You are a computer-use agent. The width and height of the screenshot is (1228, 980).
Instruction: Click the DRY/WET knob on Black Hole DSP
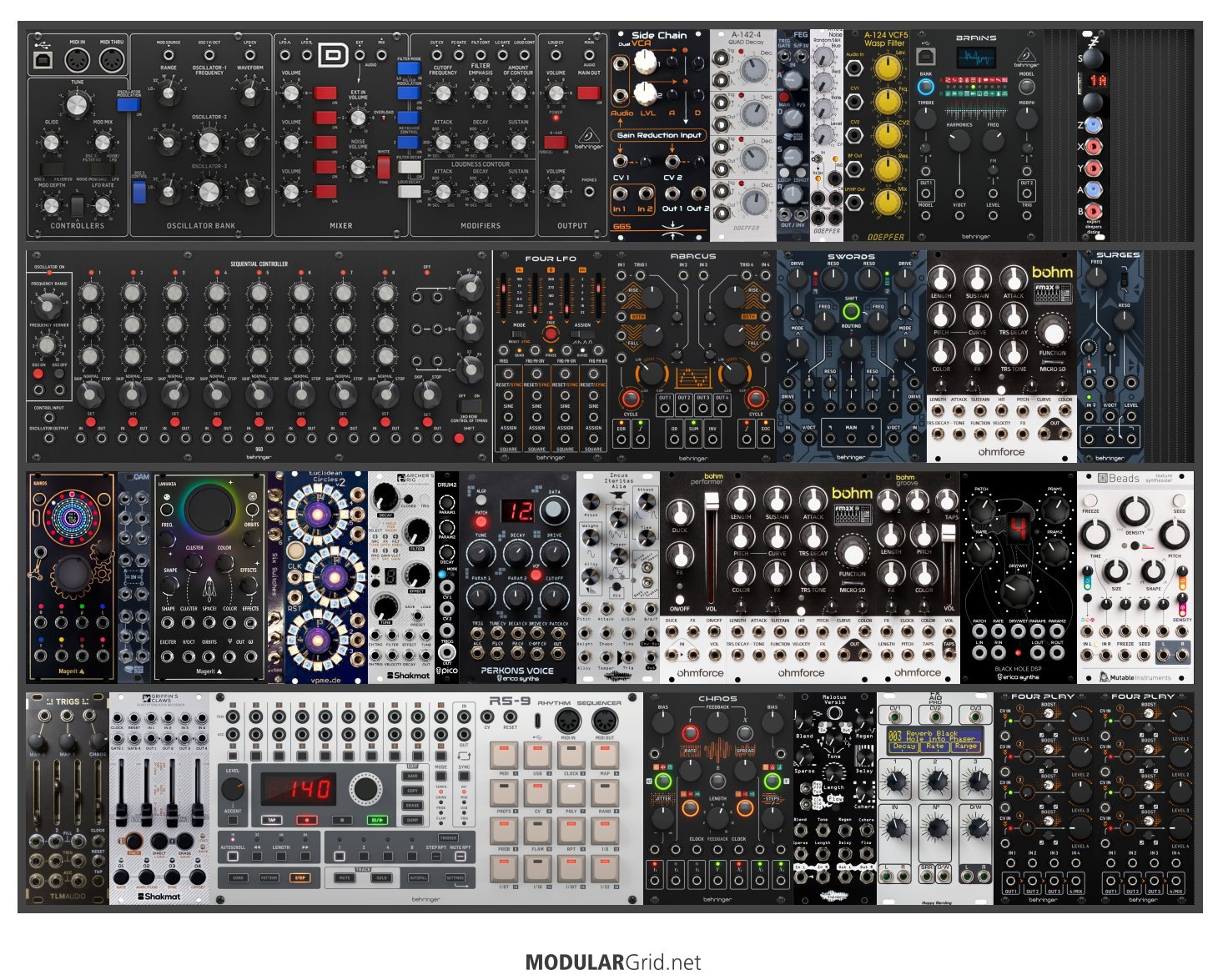[1018, 590]
